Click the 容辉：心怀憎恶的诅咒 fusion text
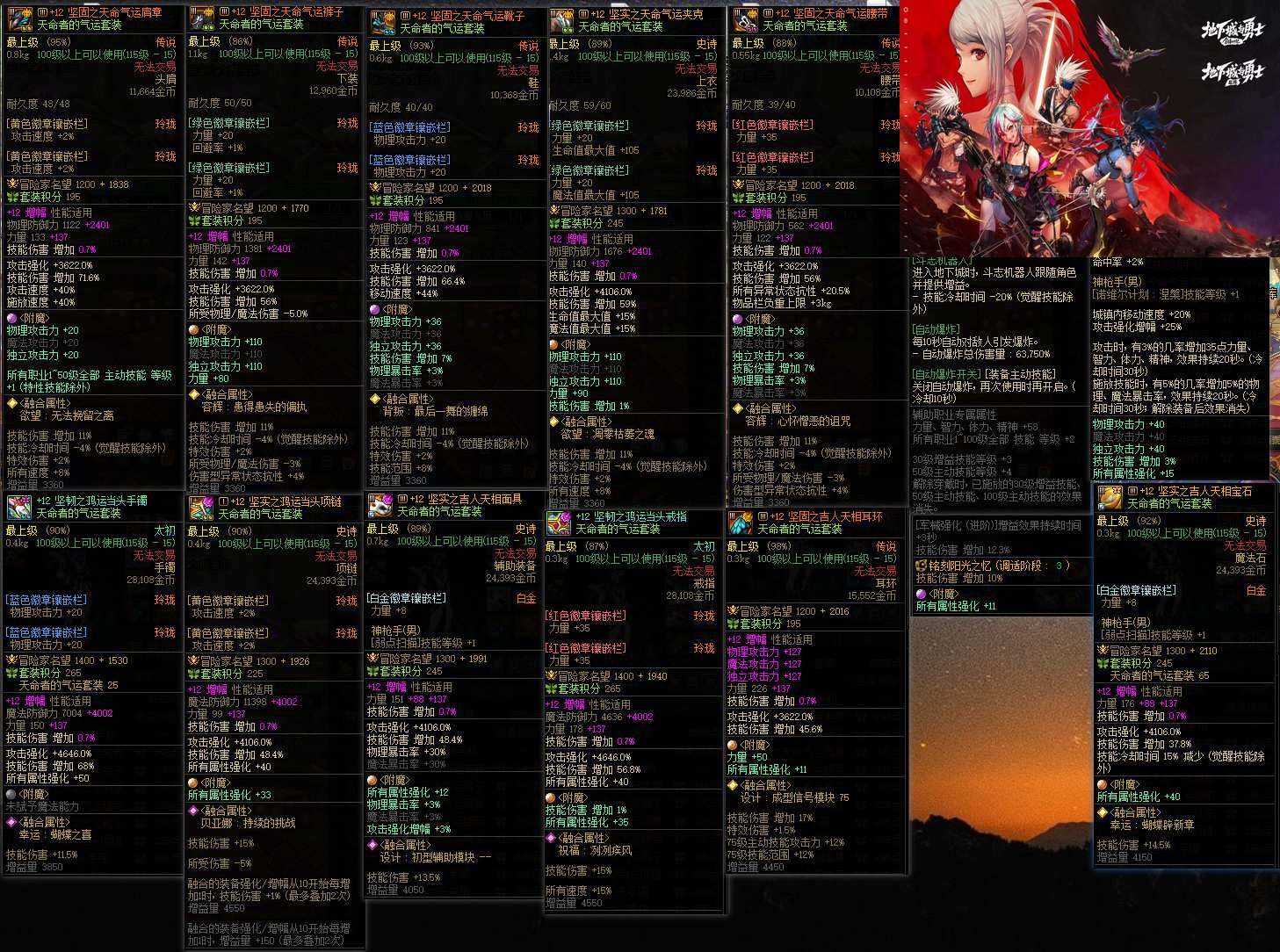The width and height of the screenshot is (1280, 952). point(796,422)
